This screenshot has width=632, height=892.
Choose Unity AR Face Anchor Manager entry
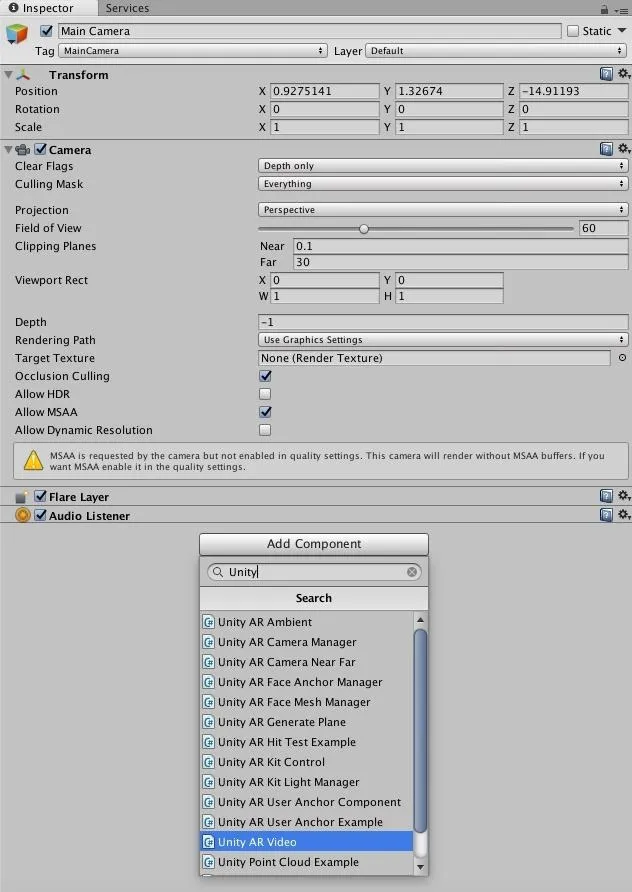[307, 682]
